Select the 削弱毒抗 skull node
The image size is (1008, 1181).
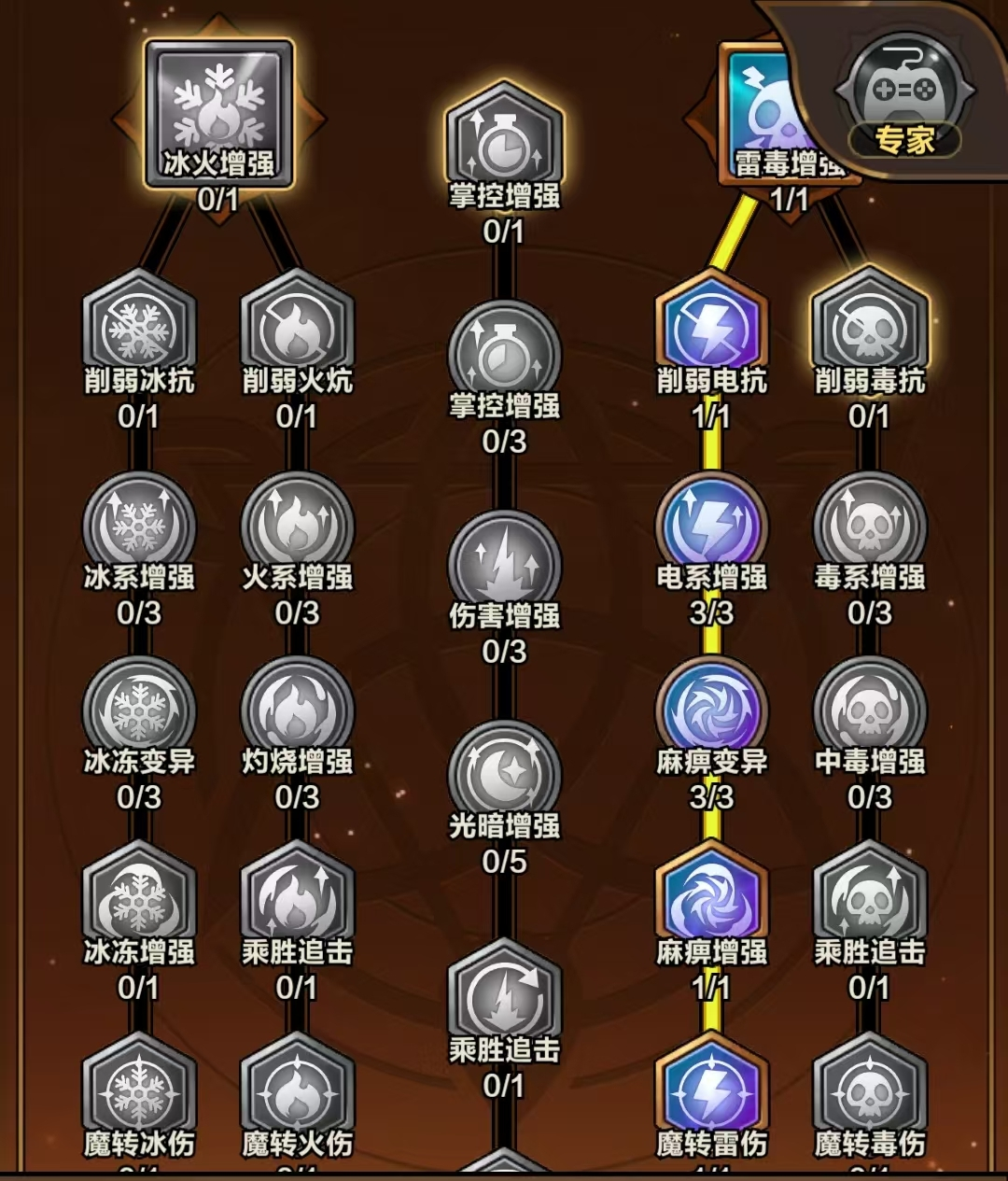(x=869, y=325)
